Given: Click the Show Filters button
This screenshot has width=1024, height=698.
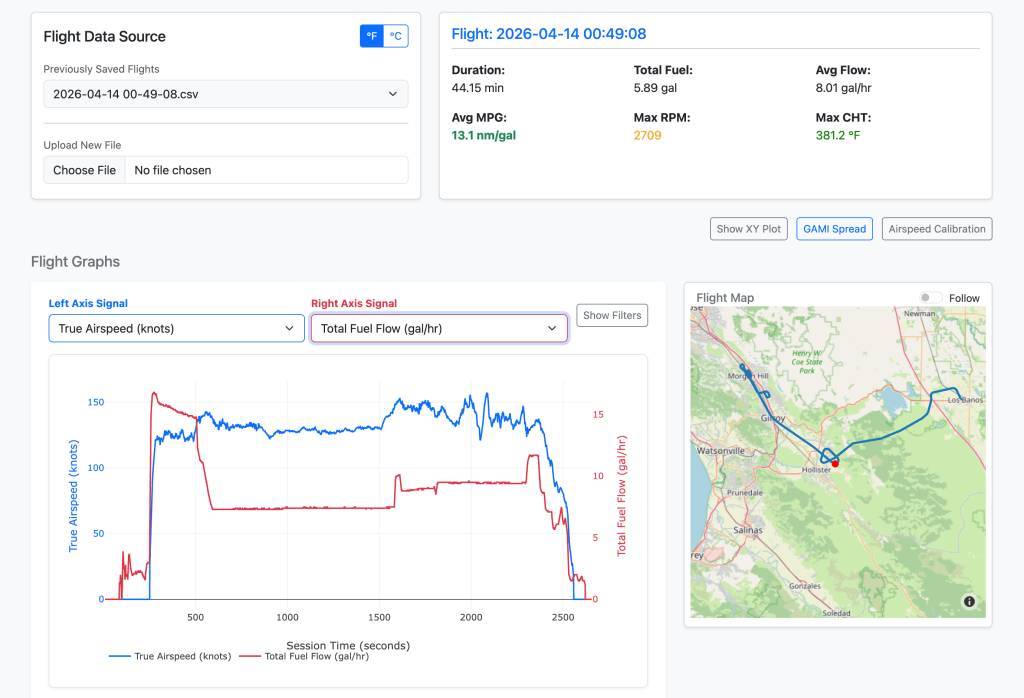Looking at the screenshot, I should tap(612, 316).
